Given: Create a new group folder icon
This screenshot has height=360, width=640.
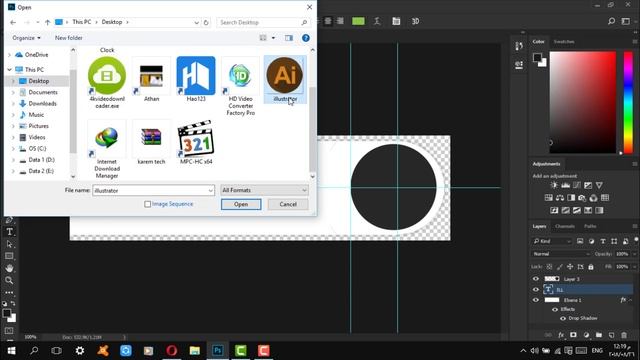Looking at the screenshot, I should (599, 335).
